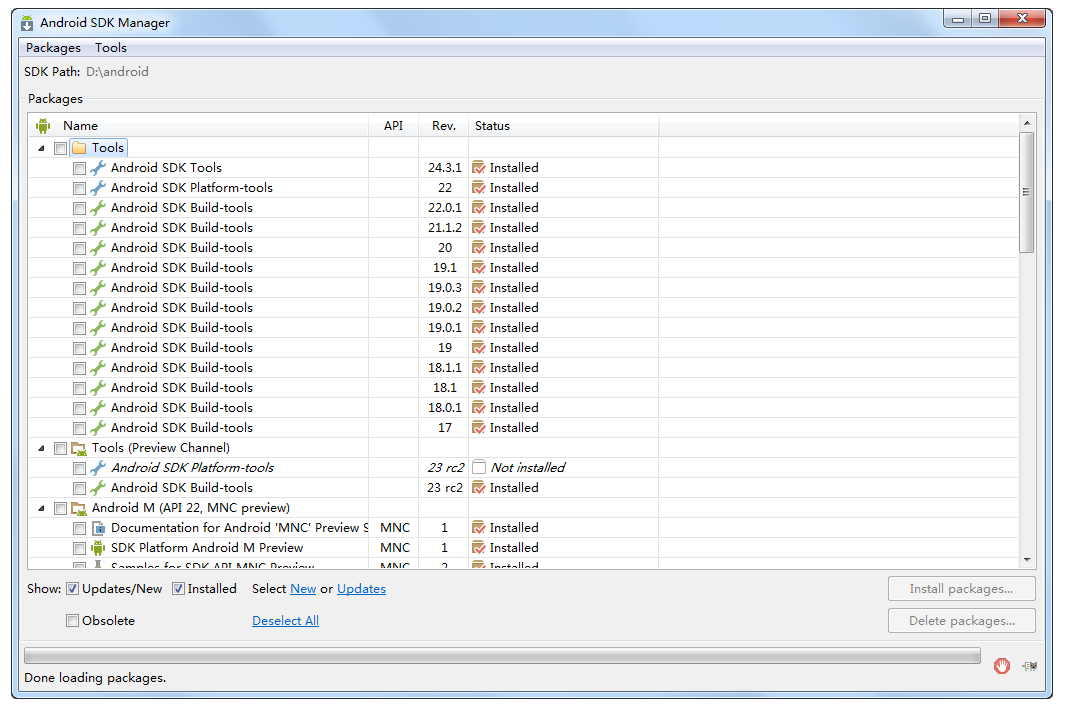Collapse the Android M (API 22, MNC preview) group
Image resolution: width=1066 pixels, height=710 pixels.
click(41, 508)
